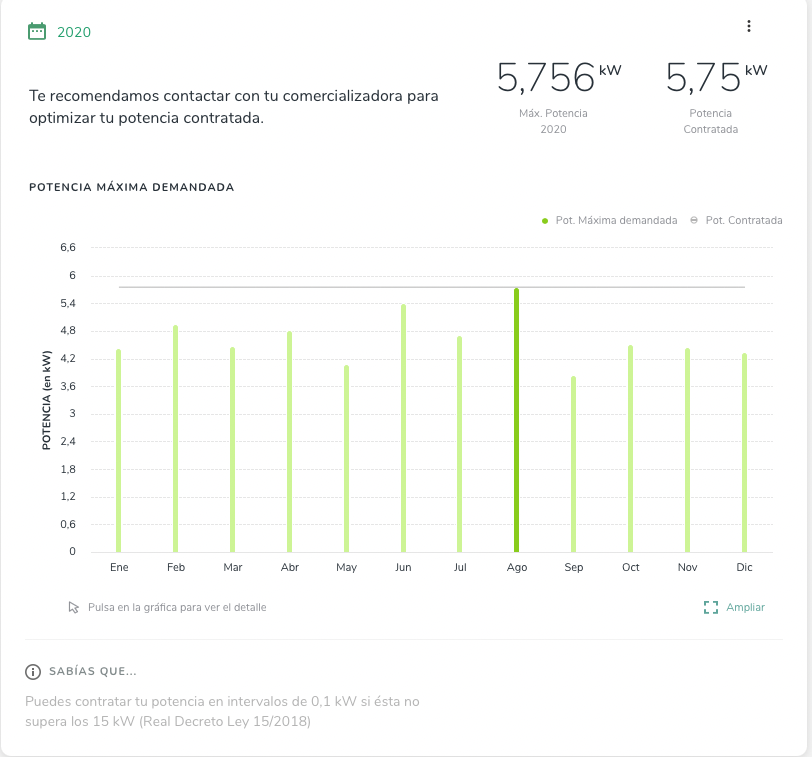
Task: Select the Mar bar in chart
Action: coord(233,450)
